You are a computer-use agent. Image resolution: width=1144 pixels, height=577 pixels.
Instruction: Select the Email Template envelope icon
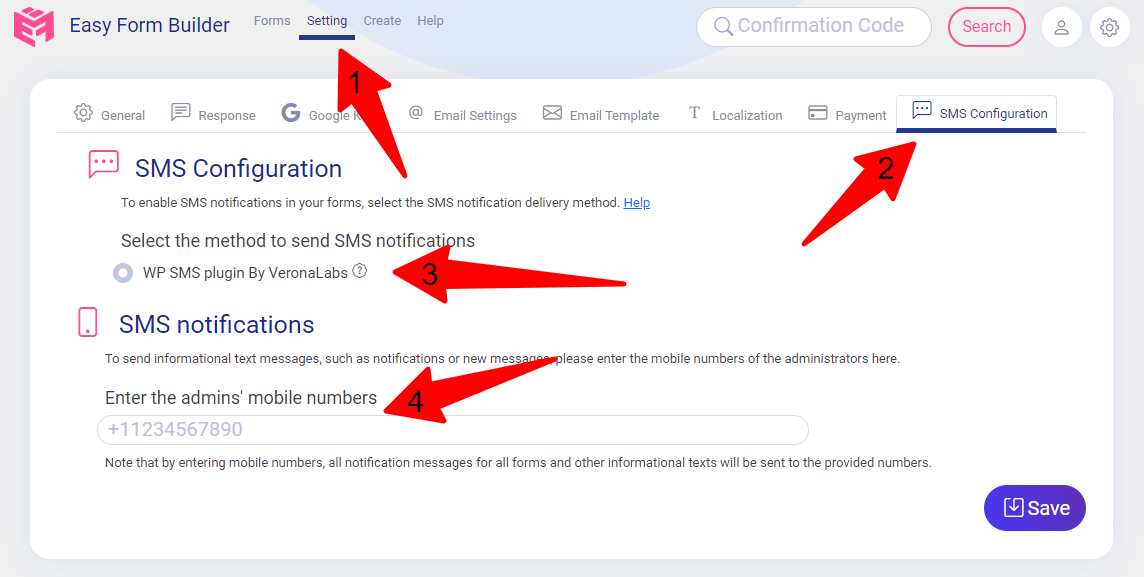(x=551, y=114)
